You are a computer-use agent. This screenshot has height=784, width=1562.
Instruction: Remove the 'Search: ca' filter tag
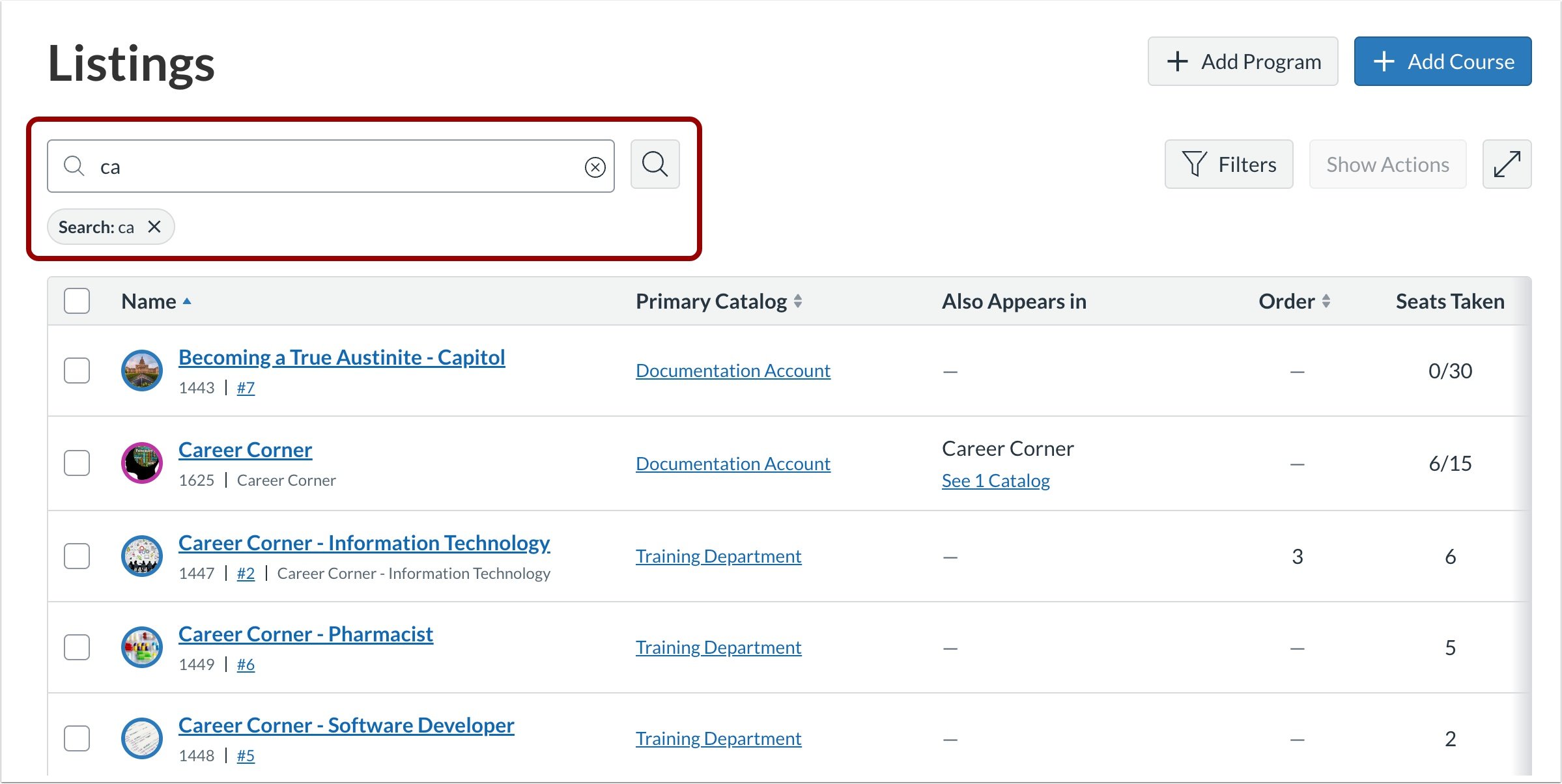(154, 227)
